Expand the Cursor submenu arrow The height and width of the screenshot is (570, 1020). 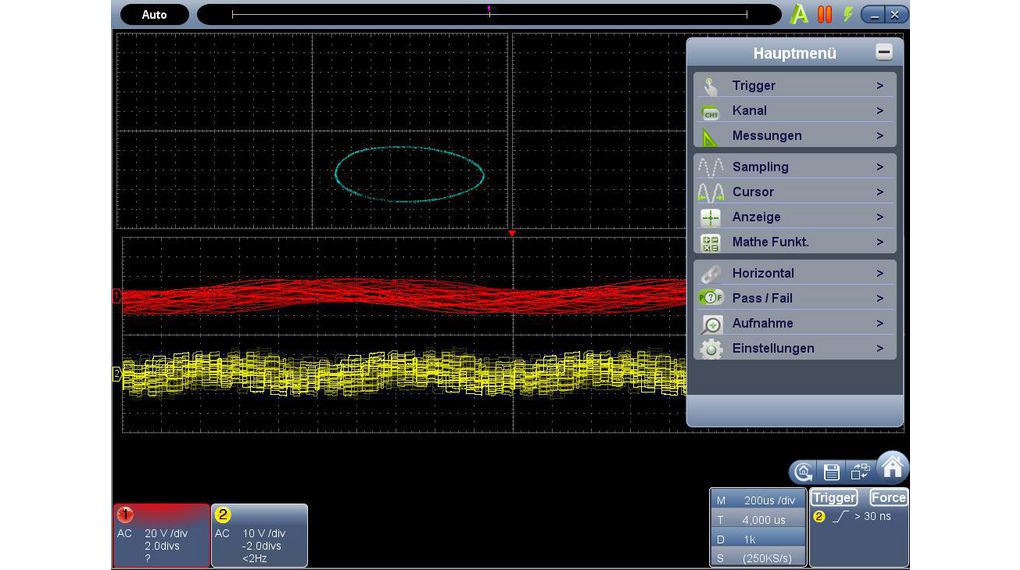880,192
